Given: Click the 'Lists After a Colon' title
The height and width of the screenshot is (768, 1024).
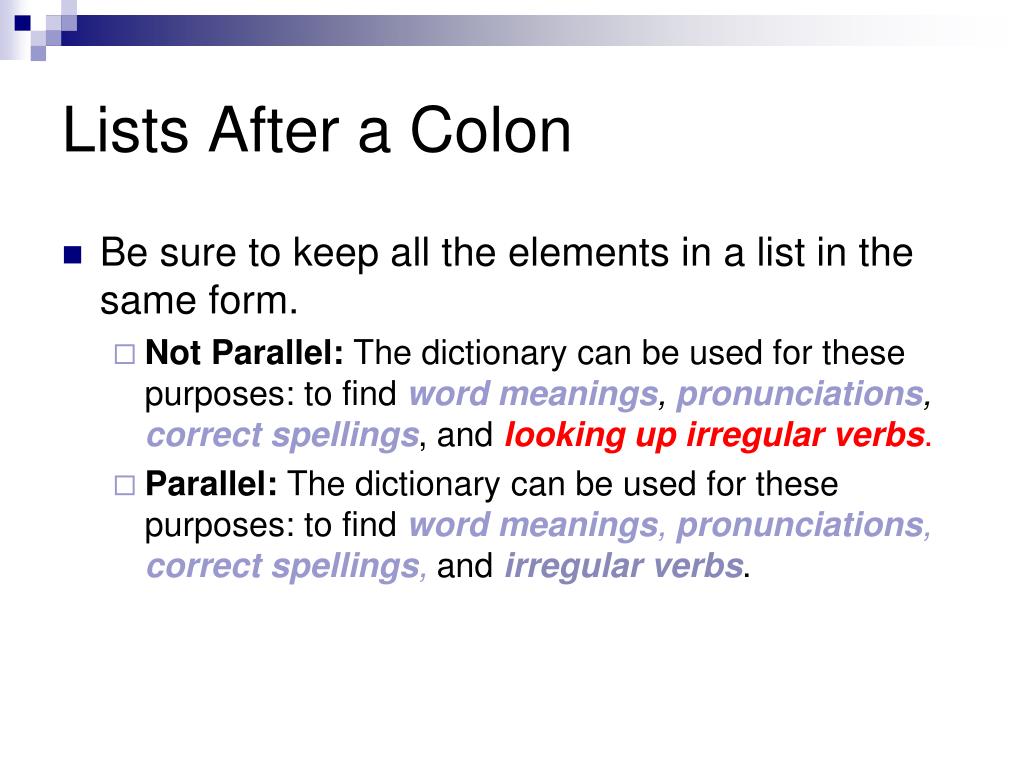Looking at the screenshot, I should (x=317, y=130).
